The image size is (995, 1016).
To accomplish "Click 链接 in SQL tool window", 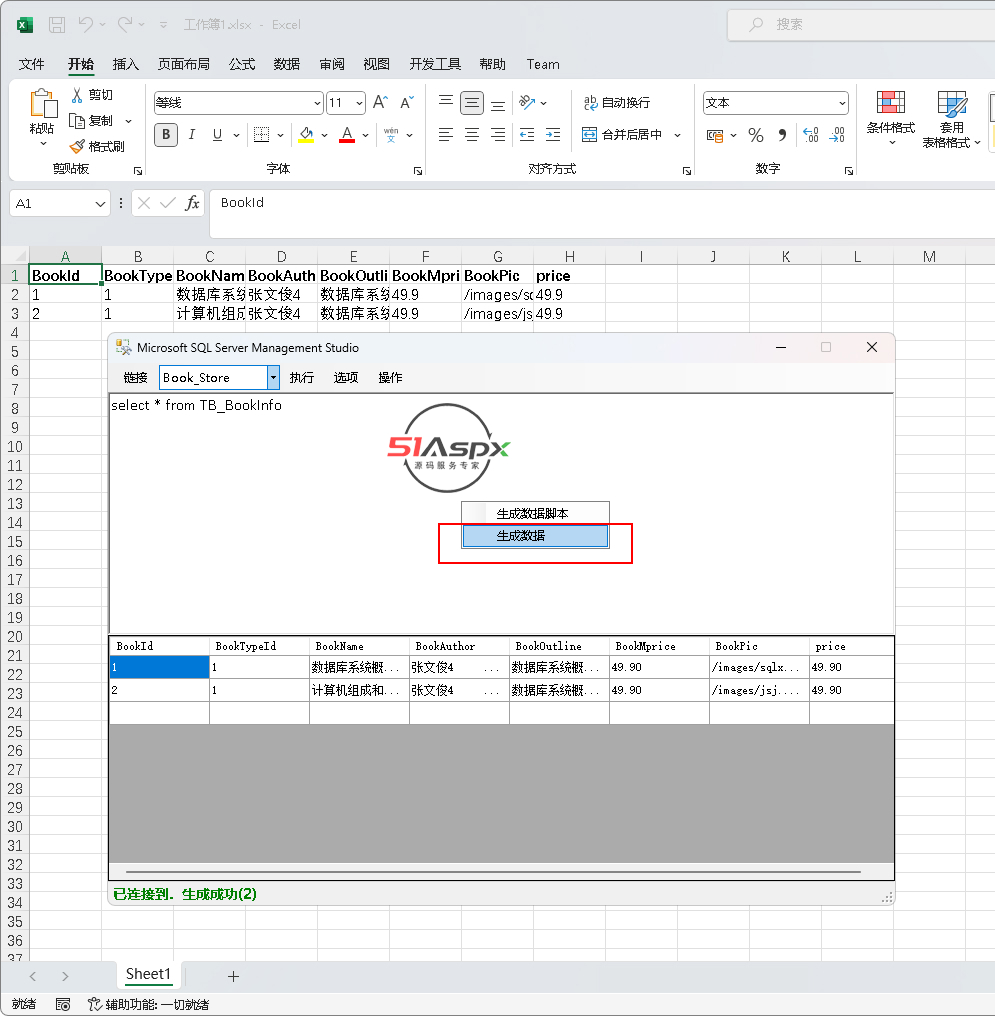I will coord(135,378).
